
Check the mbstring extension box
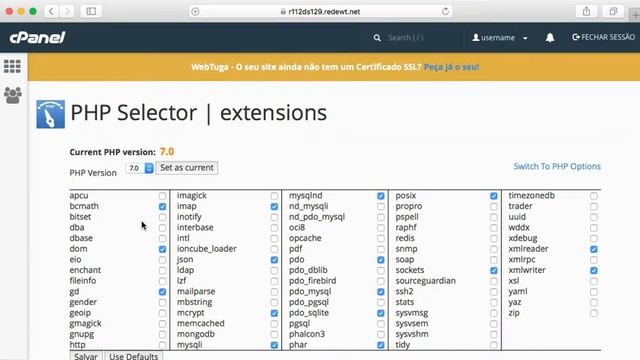(x=274, y=302)
